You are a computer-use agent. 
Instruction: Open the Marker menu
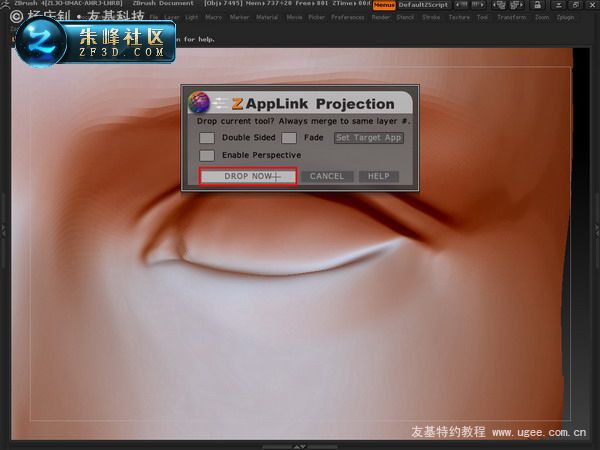(239, 17)
